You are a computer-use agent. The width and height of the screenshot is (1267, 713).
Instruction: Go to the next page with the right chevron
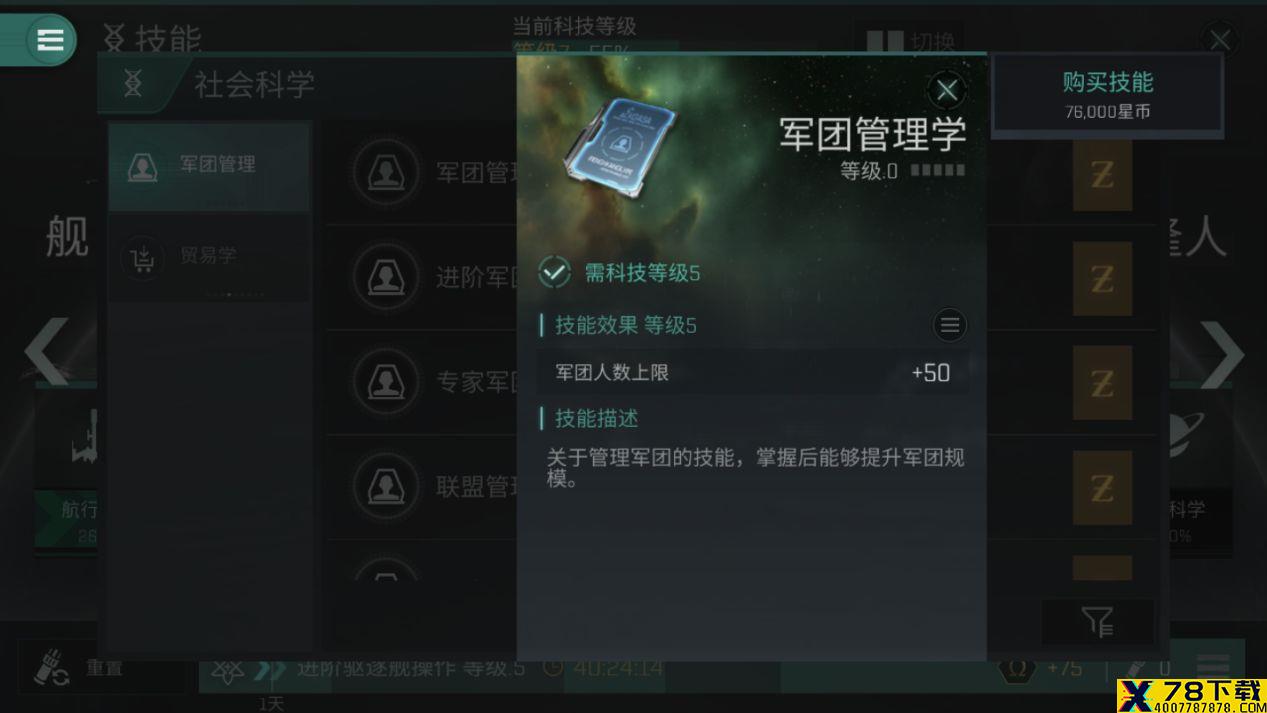tap(1222, 353)
